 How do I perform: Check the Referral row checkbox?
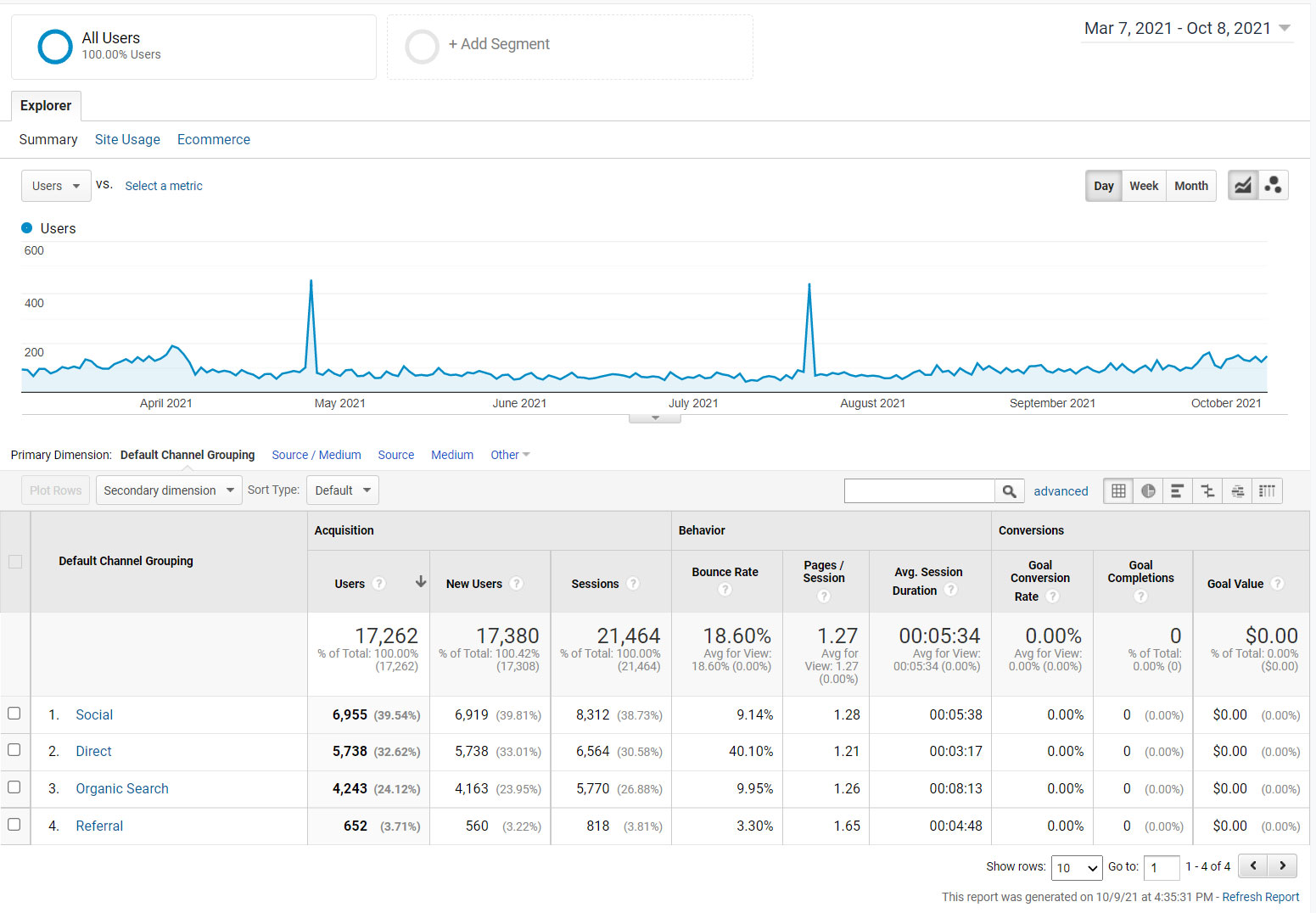click(x=14, y=825)
